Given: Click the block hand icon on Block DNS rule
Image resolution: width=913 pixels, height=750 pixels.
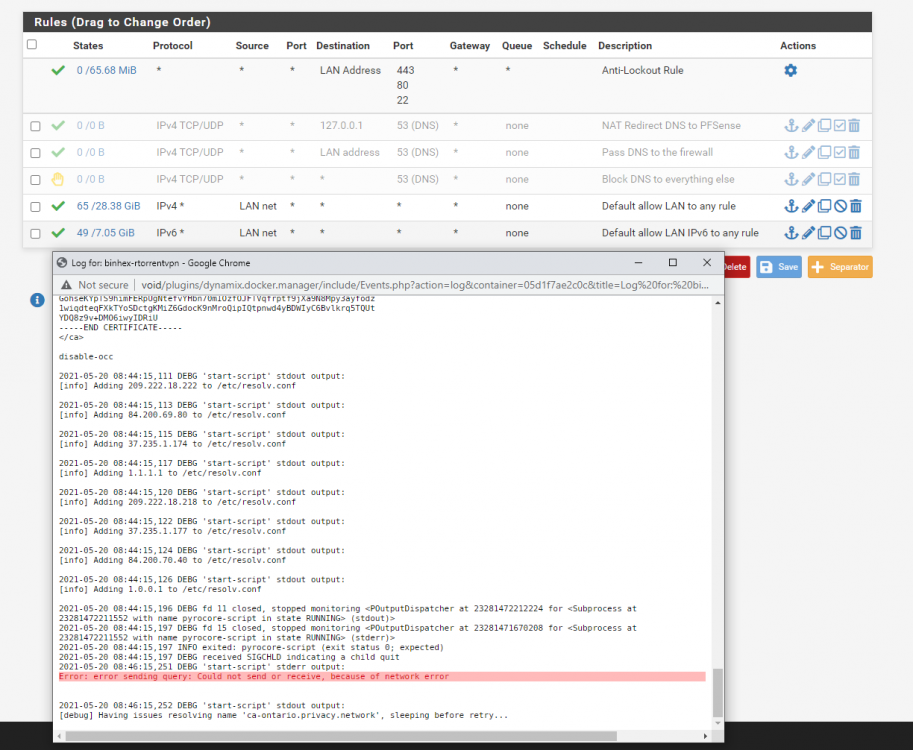Looking at the screenshot, I should [58, 179].
